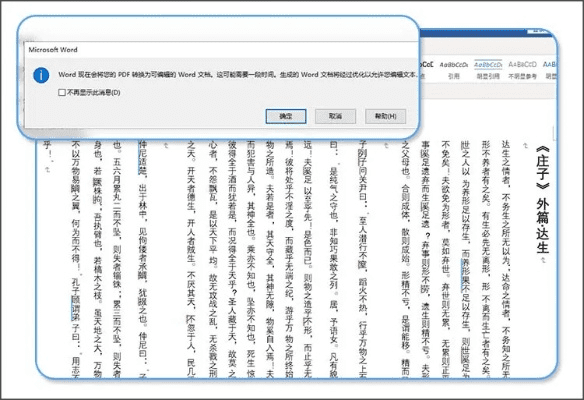Click the document title 《庄子》外篇·达生
This screenshot has width=584, height=400.
pos(542,200)
